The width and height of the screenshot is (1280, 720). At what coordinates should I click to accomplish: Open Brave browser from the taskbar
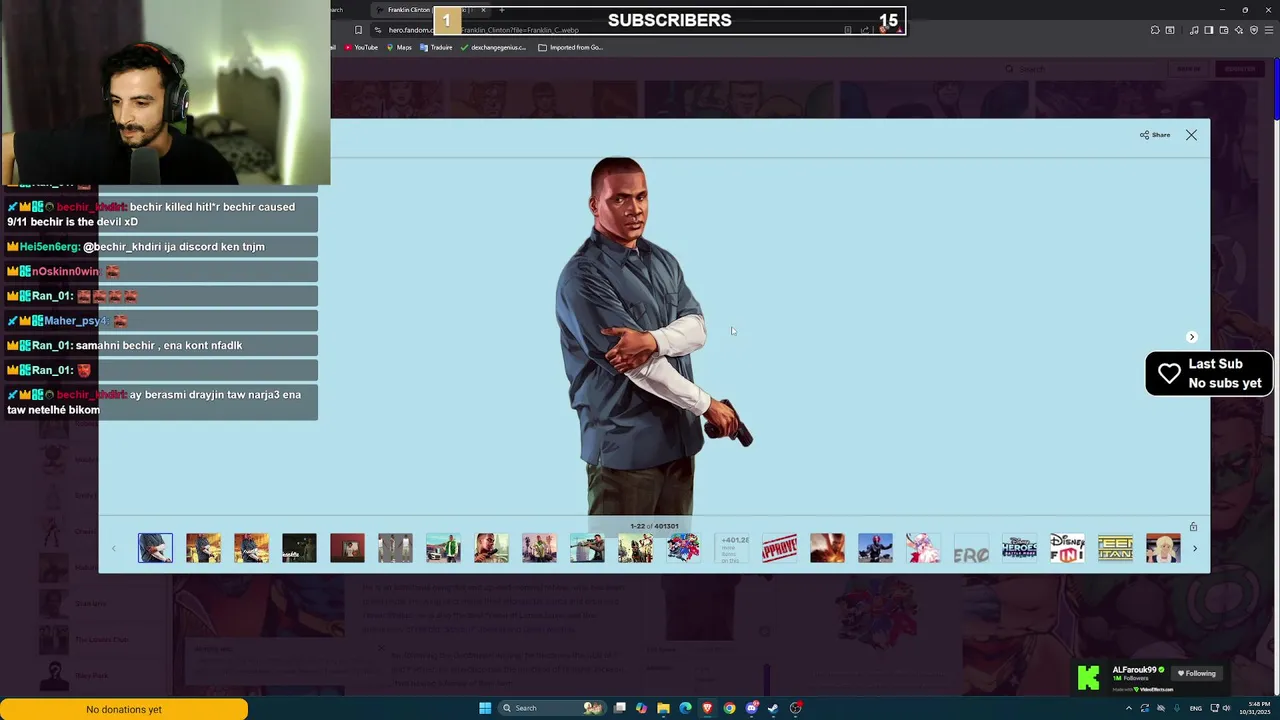pos(707,708)
